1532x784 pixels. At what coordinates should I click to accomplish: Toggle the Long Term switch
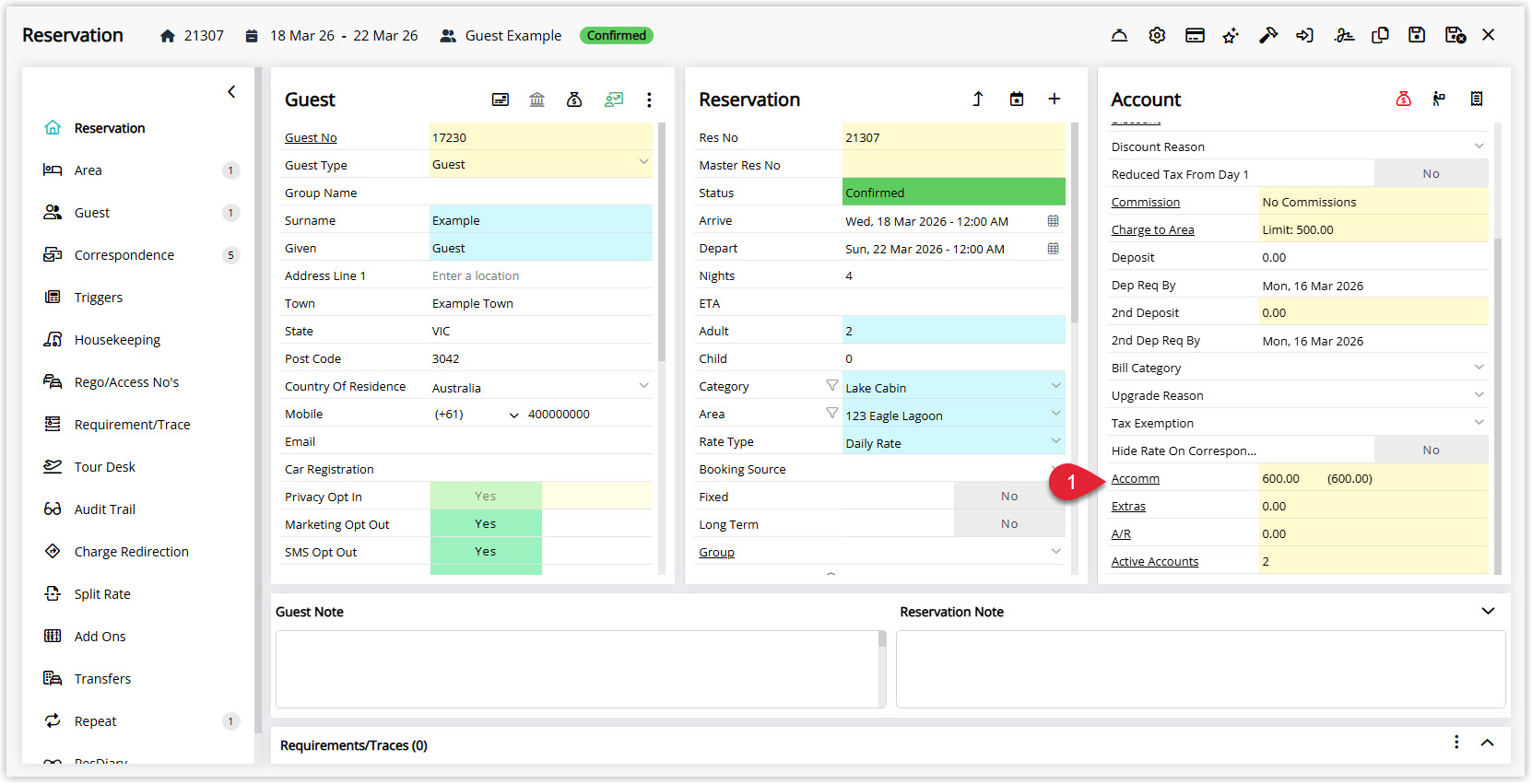1009,523
